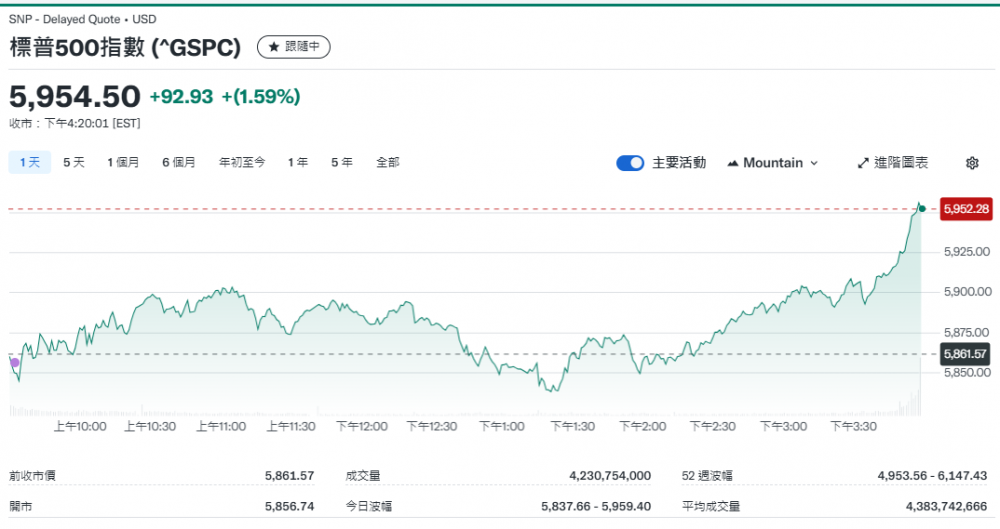
Task: Select the 1天 time range tab
Action: [x=29, y=162]
